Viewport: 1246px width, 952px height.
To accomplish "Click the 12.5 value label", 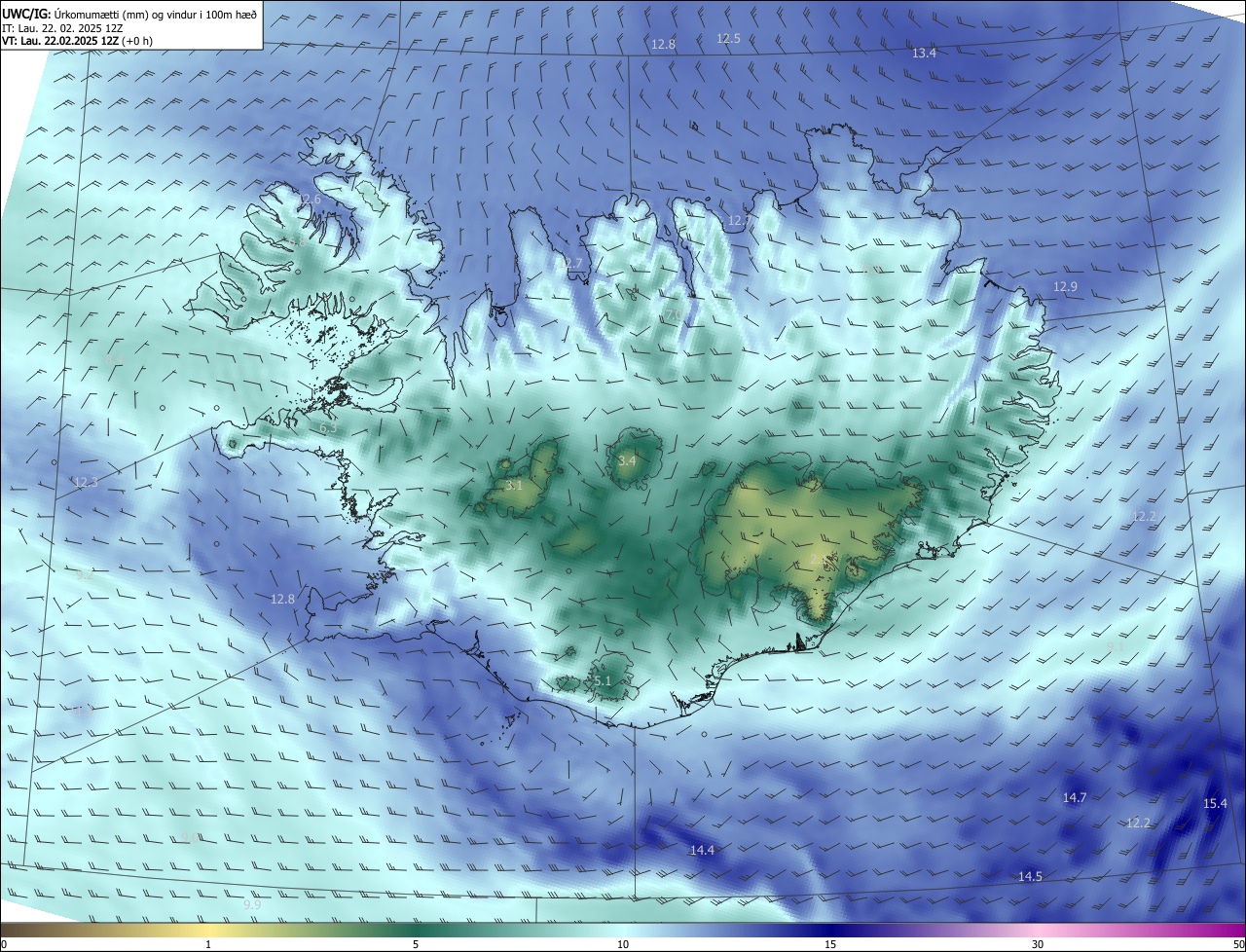I will 729,38.
